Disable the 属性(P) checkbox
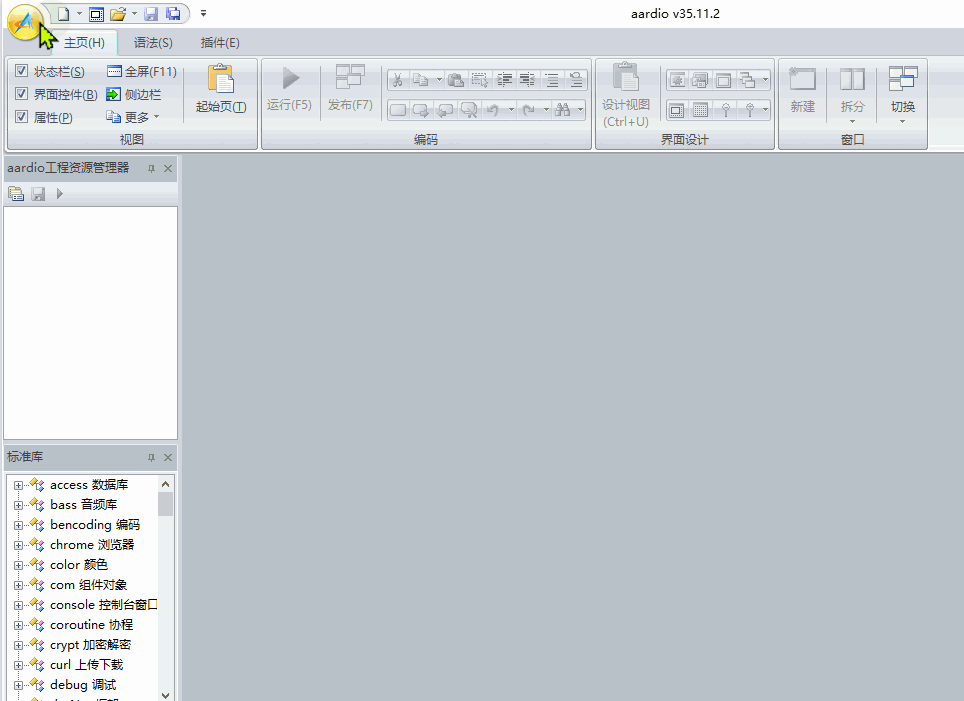 pyautogui.click(x=22, y=117)
